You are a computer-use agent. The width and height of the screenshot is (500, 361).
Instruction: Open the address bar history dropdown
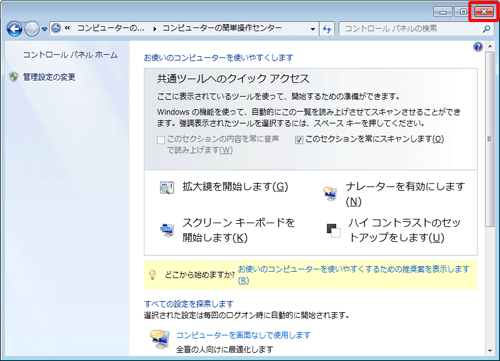pyautogui.click(x=313, y=29)
